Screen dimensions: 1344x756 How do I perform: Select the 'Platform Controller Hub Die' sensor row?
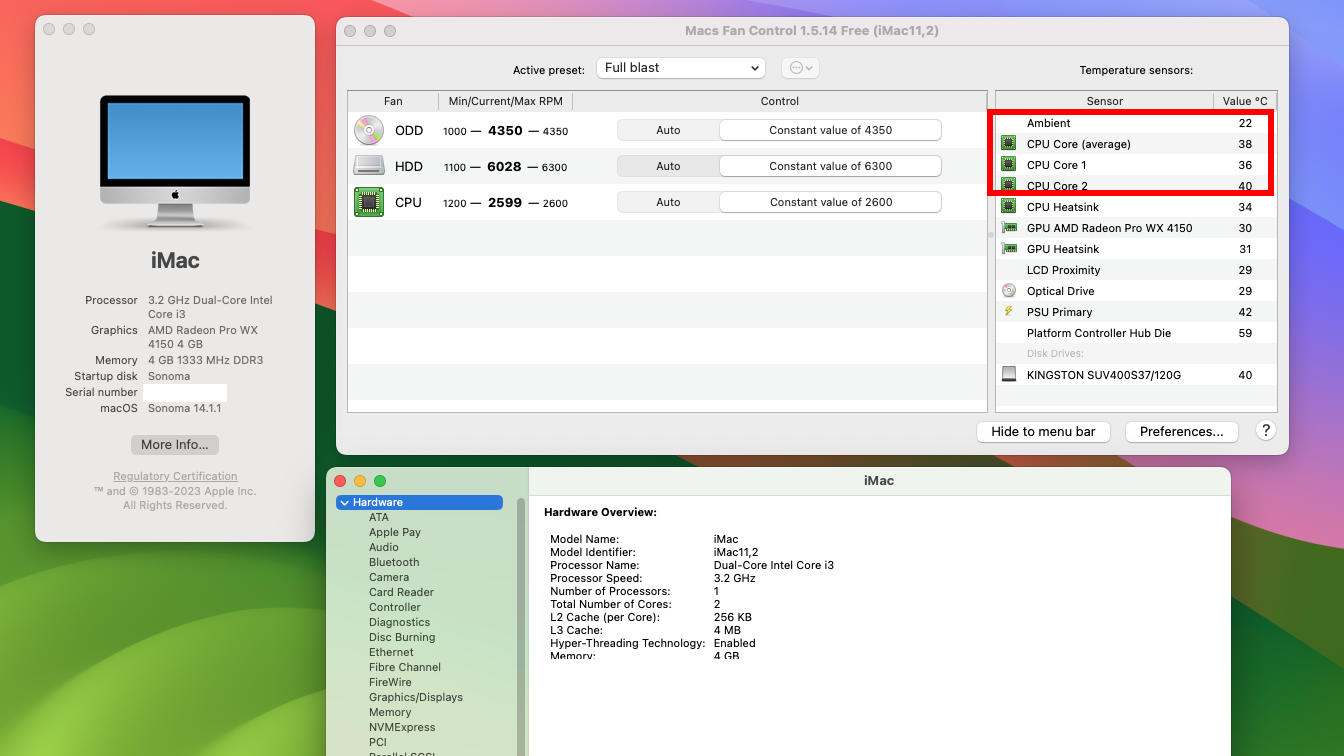pos(1137,333)
